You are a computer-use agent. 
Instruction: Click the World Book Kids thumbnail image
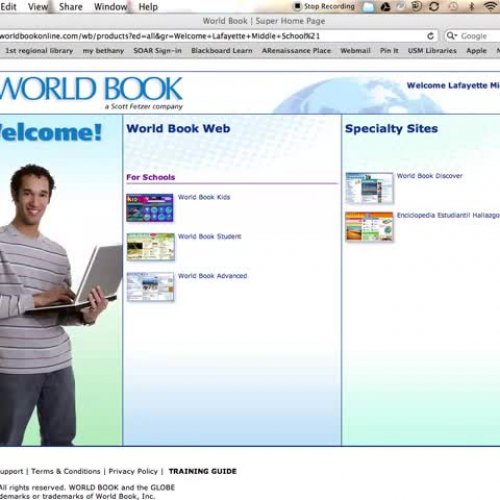click(x=150, y=208)
